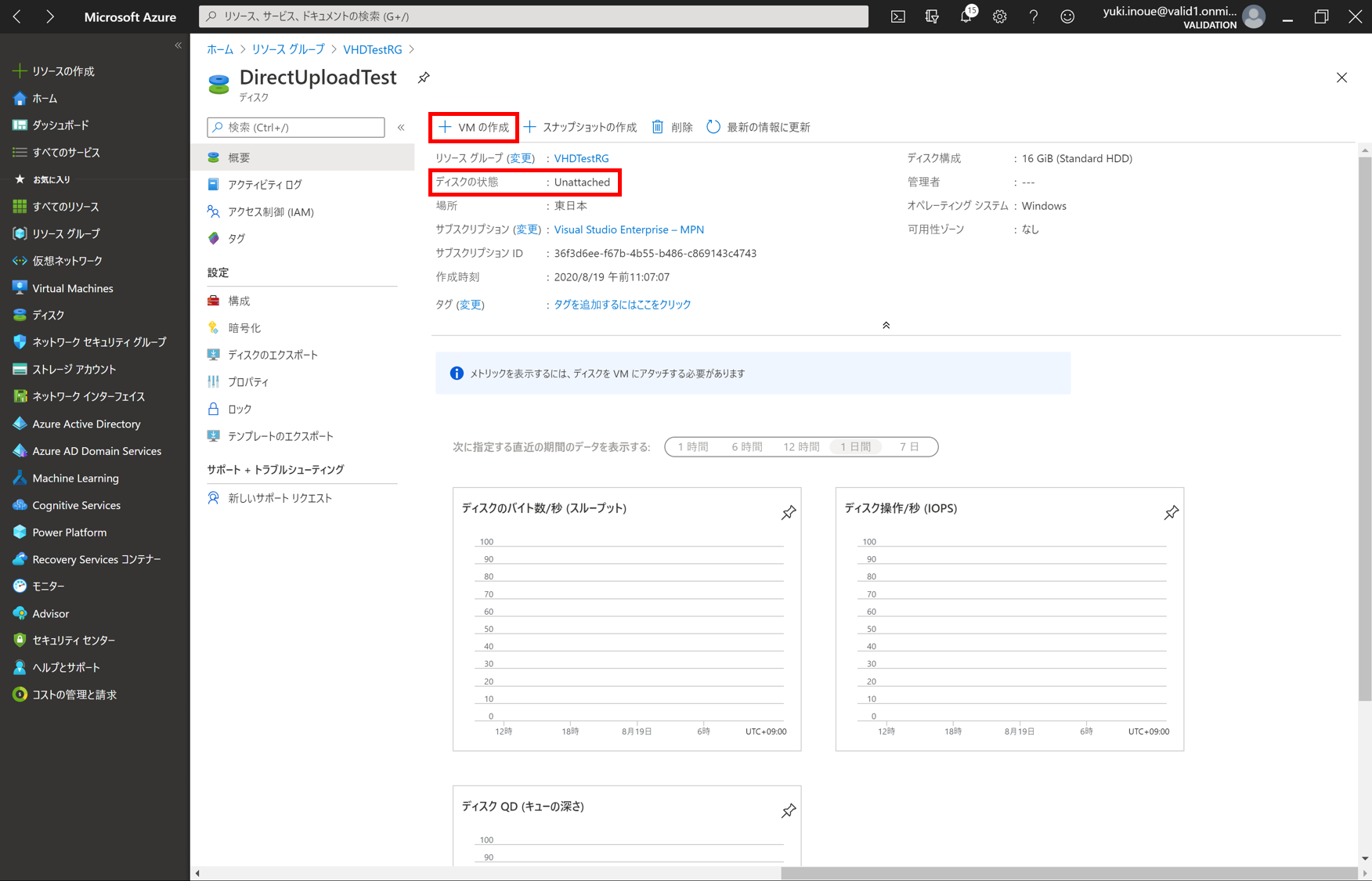1372x881 pixels.
Task: Select 6 時間 time range
Action: 747,447
